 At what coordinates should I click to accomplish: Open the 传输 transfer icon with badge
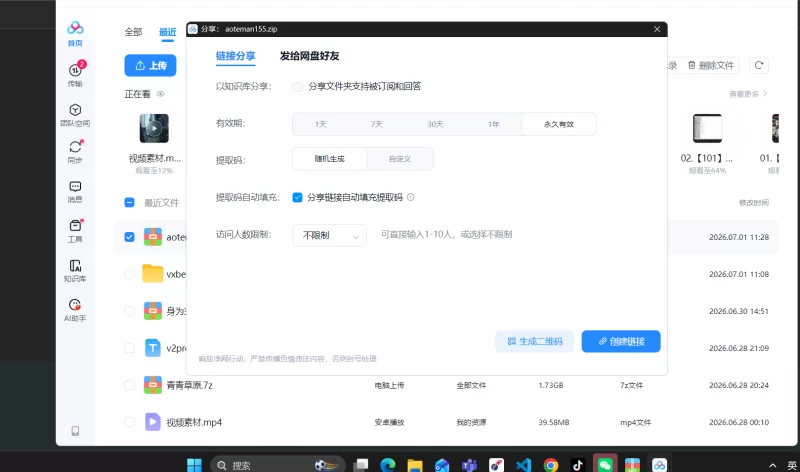coord(76,74)
